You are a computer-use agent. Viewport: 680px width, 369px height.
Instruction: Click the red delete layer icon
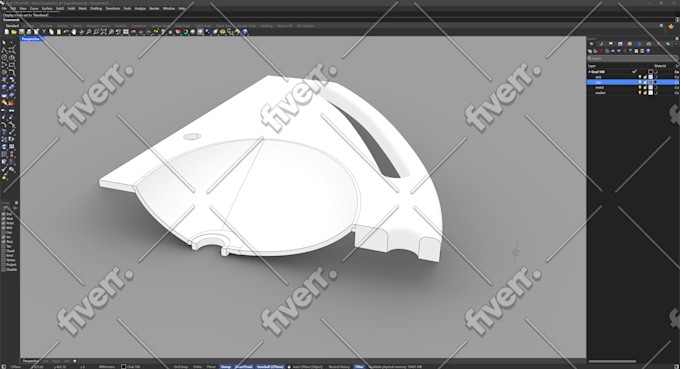coord(601,51)
